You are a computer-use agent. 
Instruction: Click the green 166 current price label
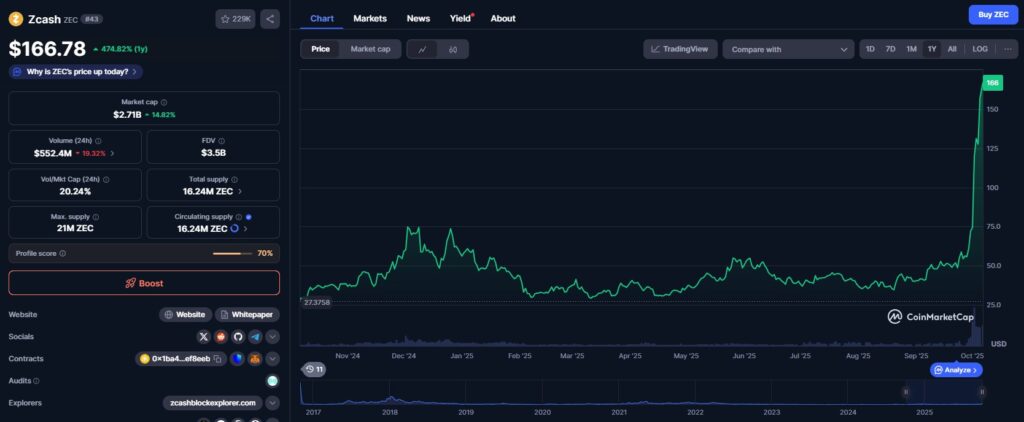click(993, 83)
